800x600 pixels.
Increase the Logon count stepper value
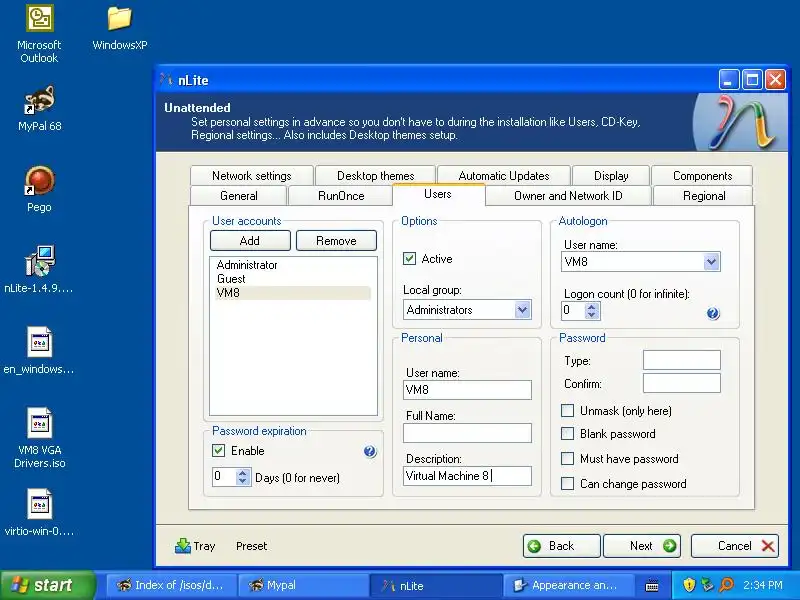click(x=592, y=307)
